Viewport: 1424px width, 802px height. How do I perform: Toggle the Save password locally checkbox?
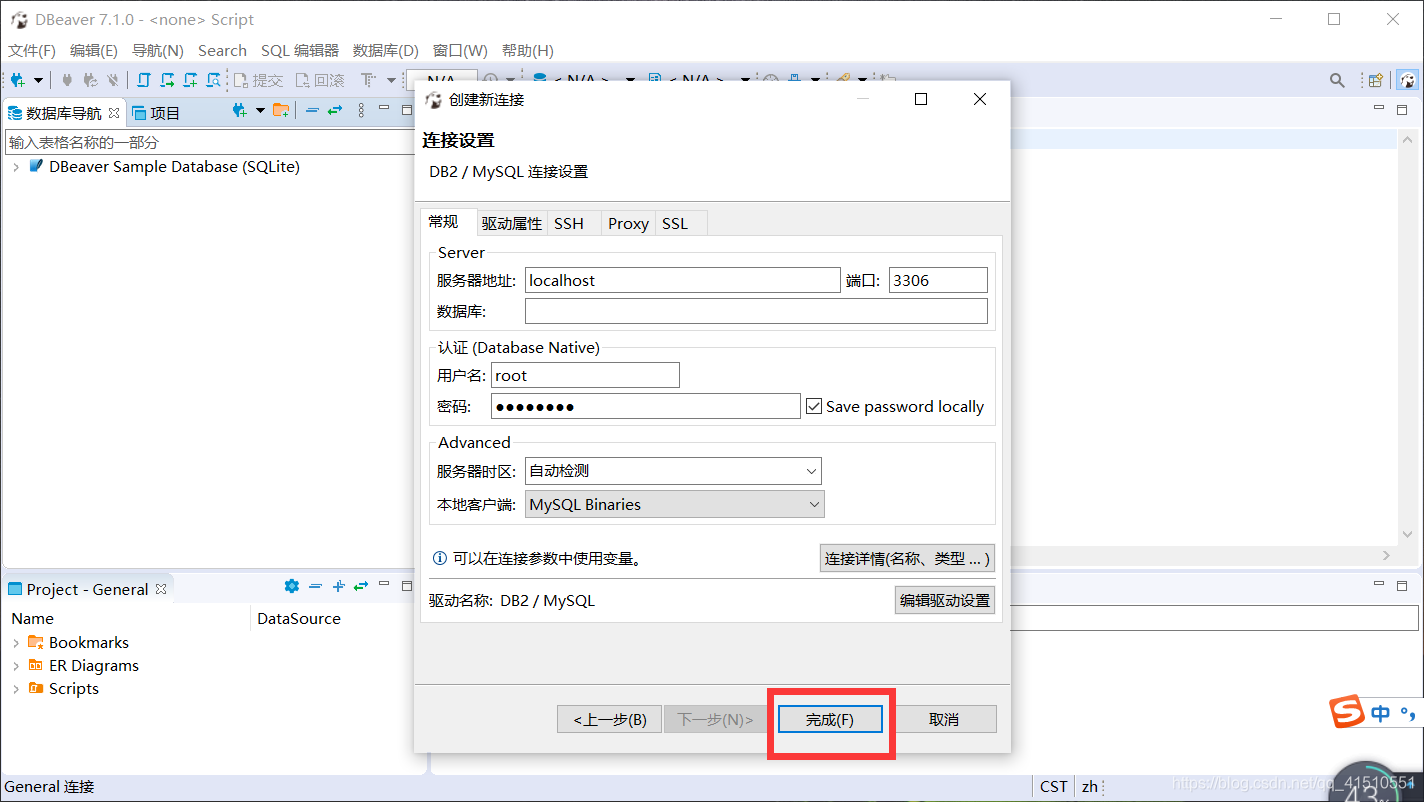click(x=814, y=406)
